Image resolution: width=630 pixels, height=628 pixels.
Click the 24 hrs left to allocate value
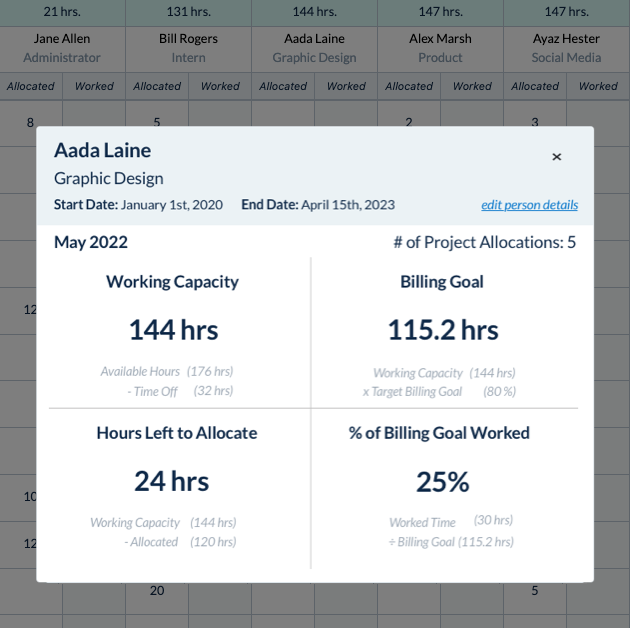tap(172, 481)
